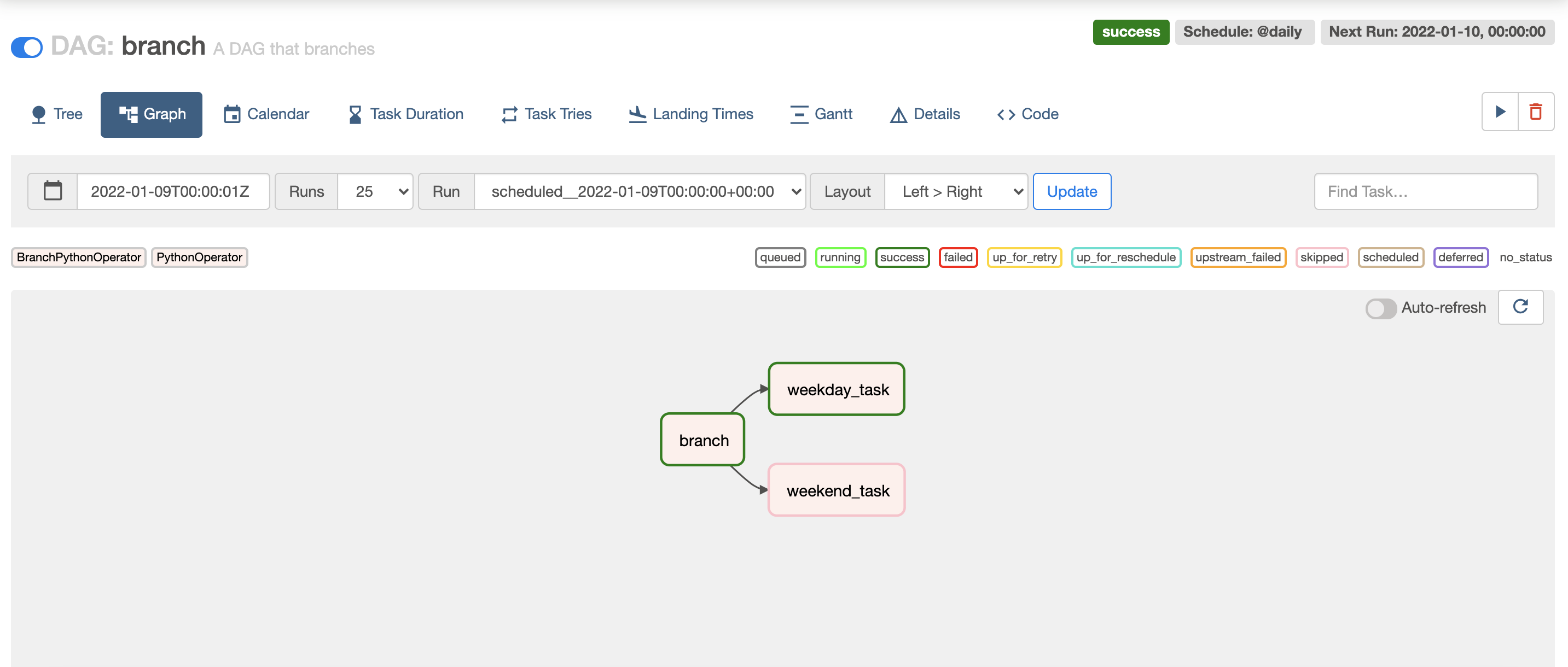
Task: Open the Runs count dropdown
Action: point(375,191)
